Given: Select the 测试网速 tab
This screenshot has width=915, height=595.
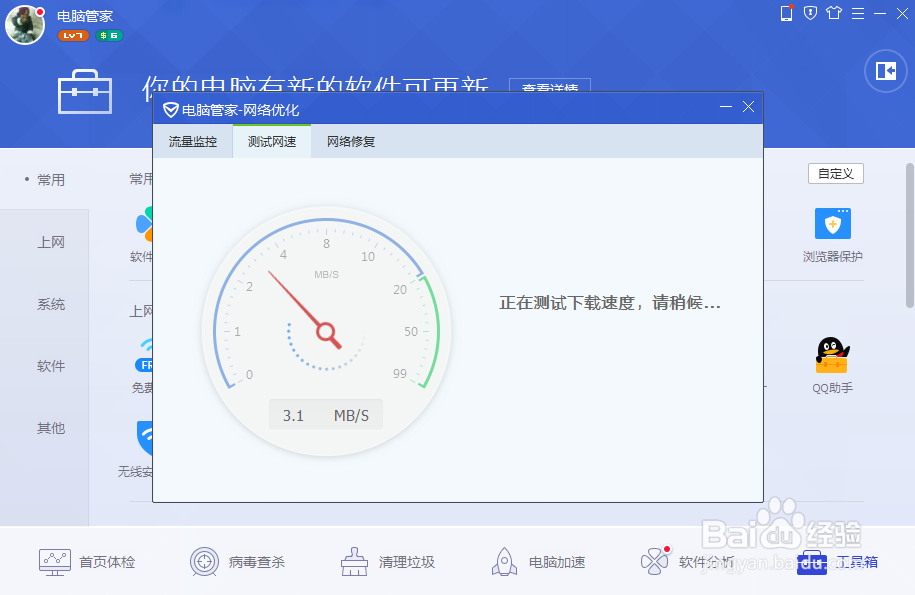Looking at the screenshot, I should click(x=272, y=142).
